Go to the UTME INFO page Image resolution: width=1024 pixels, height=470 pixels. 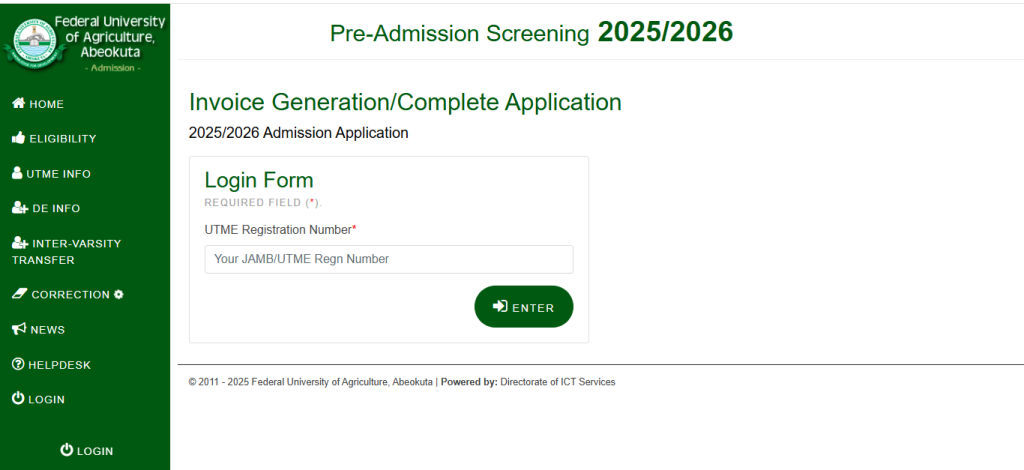click(52, 174)
